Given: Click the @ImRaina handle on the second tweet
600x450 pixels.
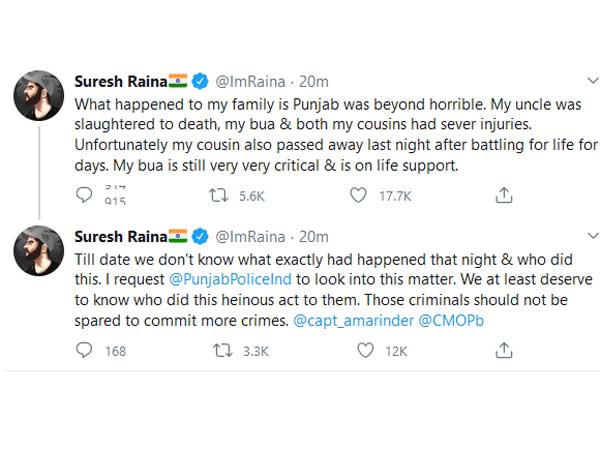Looking at the screenshot, I should 250,236.
